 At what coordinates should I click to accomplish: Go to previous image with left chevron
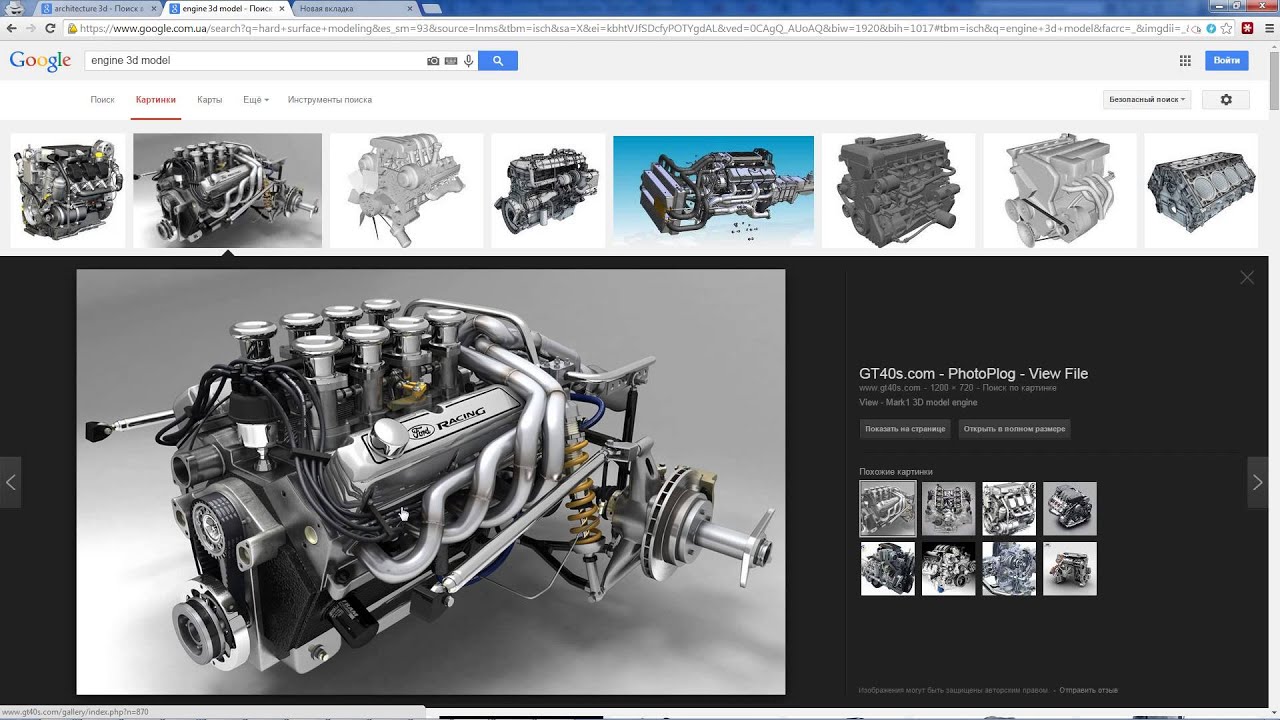(11, 482)
